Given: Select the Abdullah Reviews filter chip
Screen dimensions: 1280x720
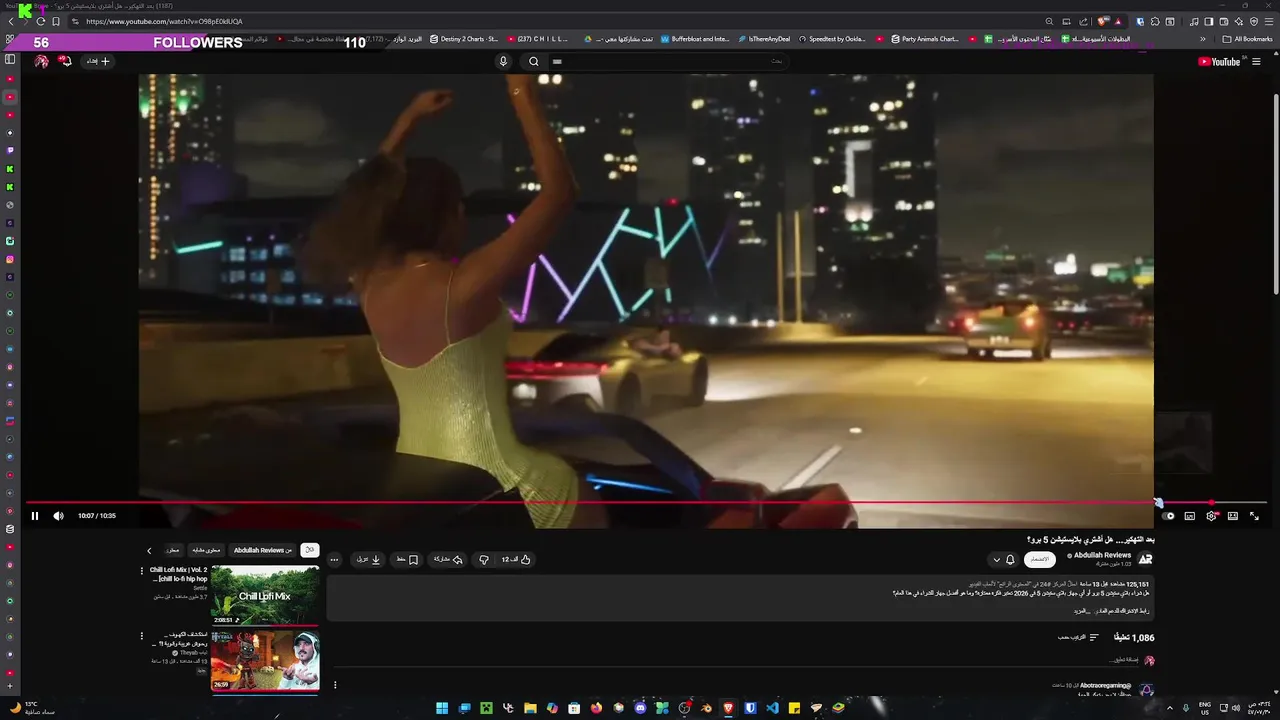Looking at the screenshot, I should point(263,550).
